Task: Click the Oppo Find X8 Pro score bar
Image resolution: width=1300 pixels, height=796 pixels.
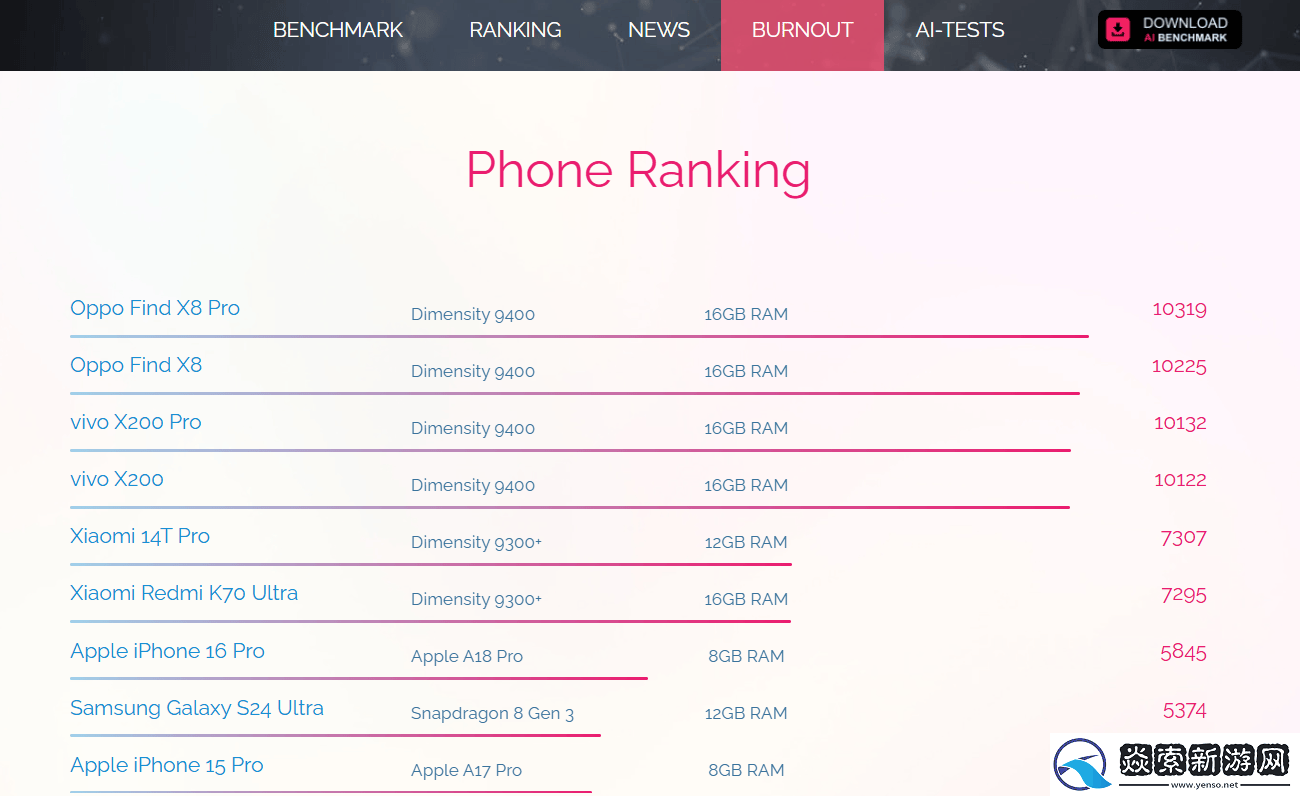Action: [x=579, y=337]
